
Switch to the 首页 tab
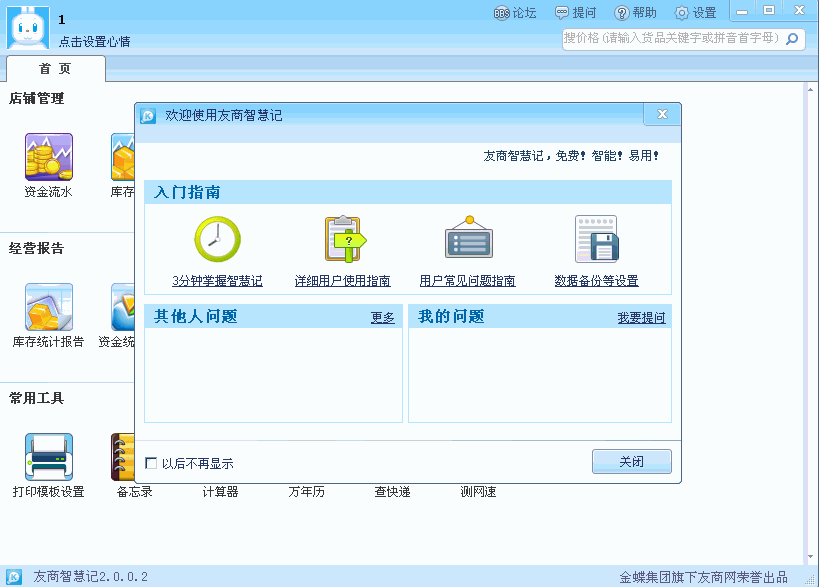click(55, 68)
